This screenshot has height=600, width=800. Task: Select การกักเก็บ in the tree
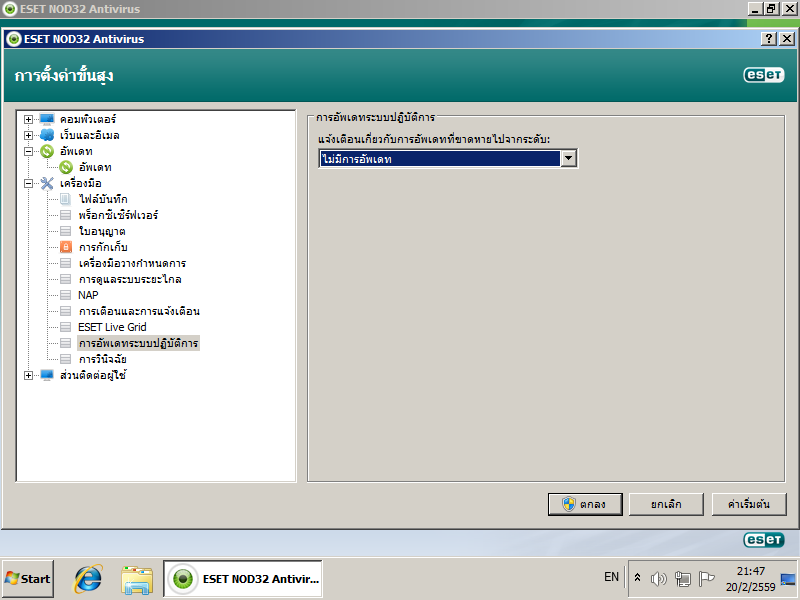pyautogui.click(x=103, y=247)
